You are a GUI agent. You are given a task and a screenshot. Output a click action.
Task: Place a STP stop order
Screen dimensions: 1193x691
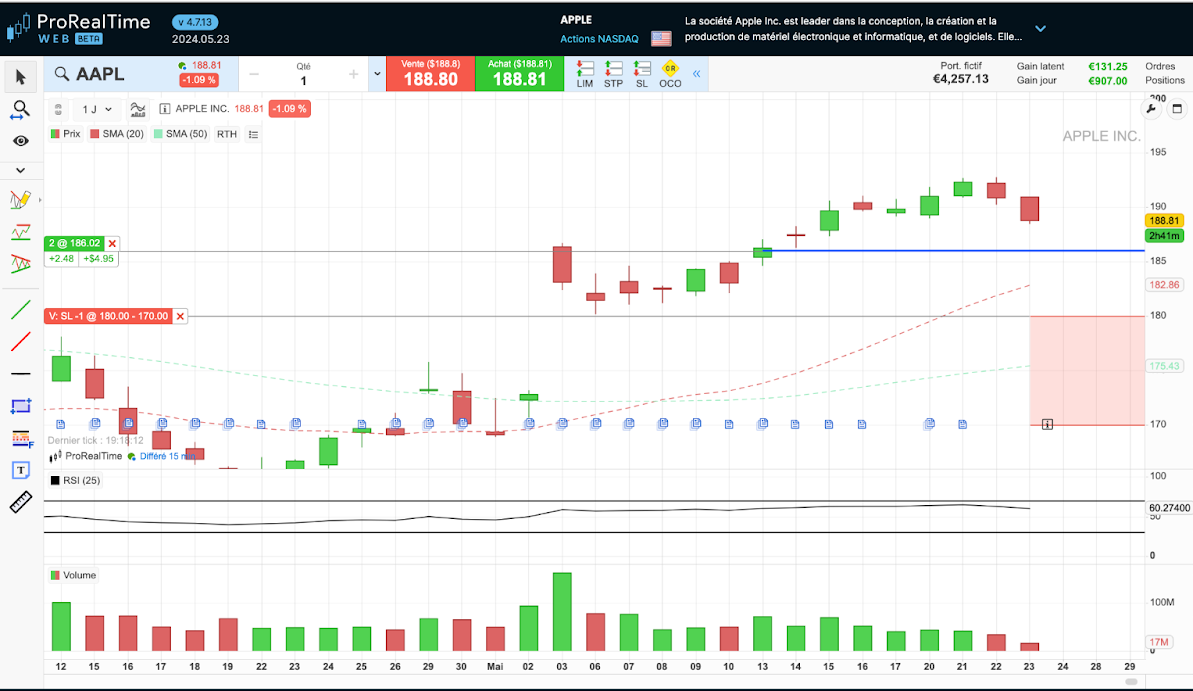tap(613, 74)
